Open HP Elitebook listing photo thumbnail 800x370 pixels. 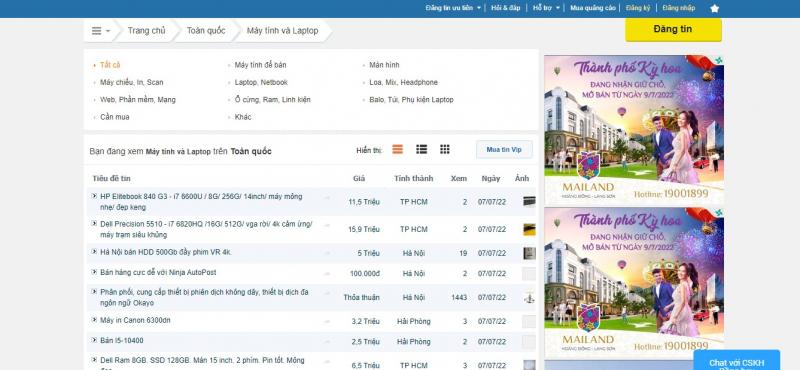[530, 202]
